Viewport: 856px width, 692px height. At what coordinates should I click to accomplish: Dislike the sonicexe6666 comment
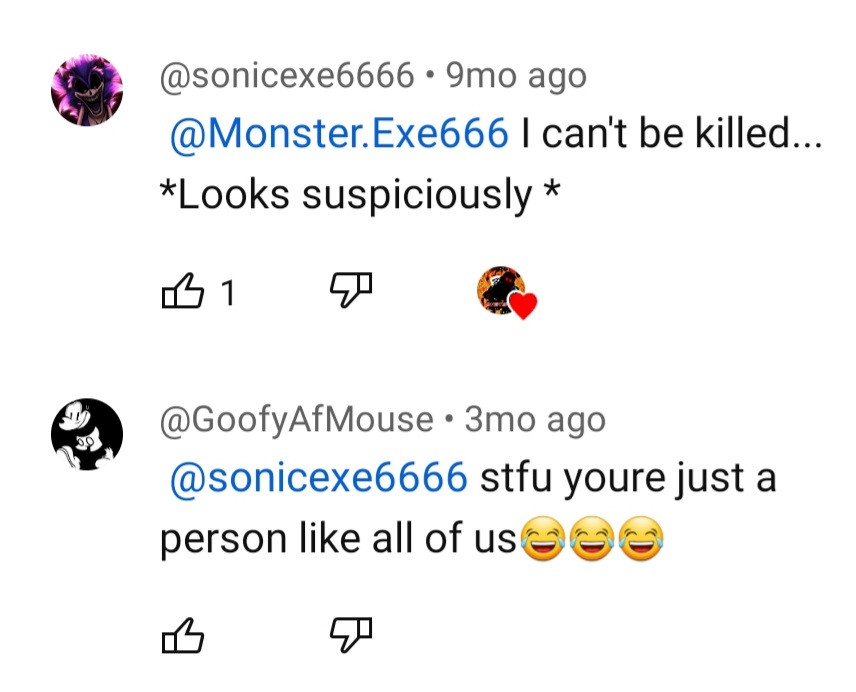click(351, 290)
